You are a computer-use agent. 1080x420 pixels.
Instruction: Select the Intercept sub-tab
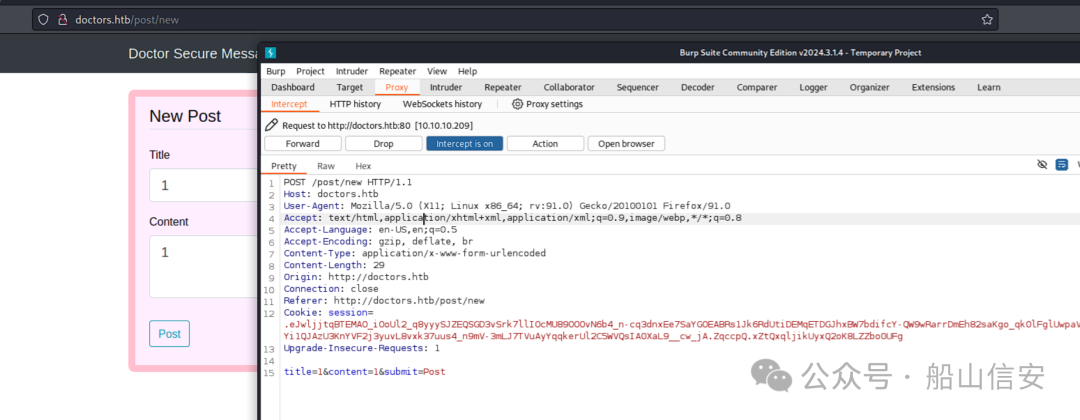tap(289, 104)
